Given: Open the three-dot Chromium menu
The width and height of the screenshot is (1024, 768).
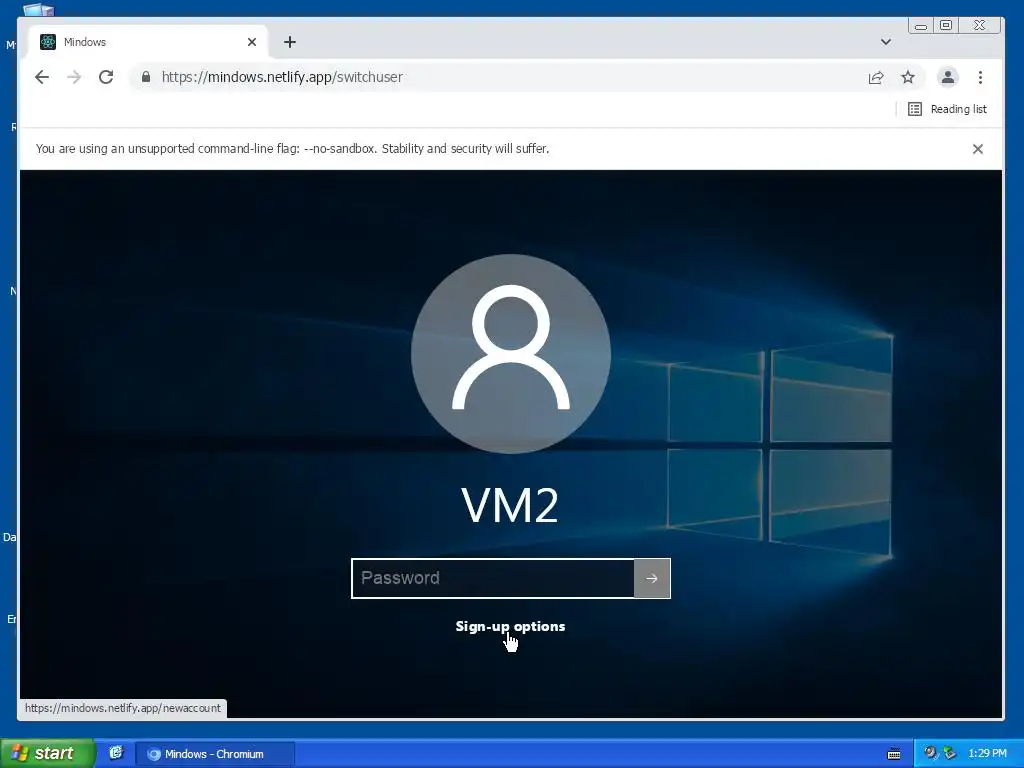Looking at the screenshot, I should tap(980, 78).
